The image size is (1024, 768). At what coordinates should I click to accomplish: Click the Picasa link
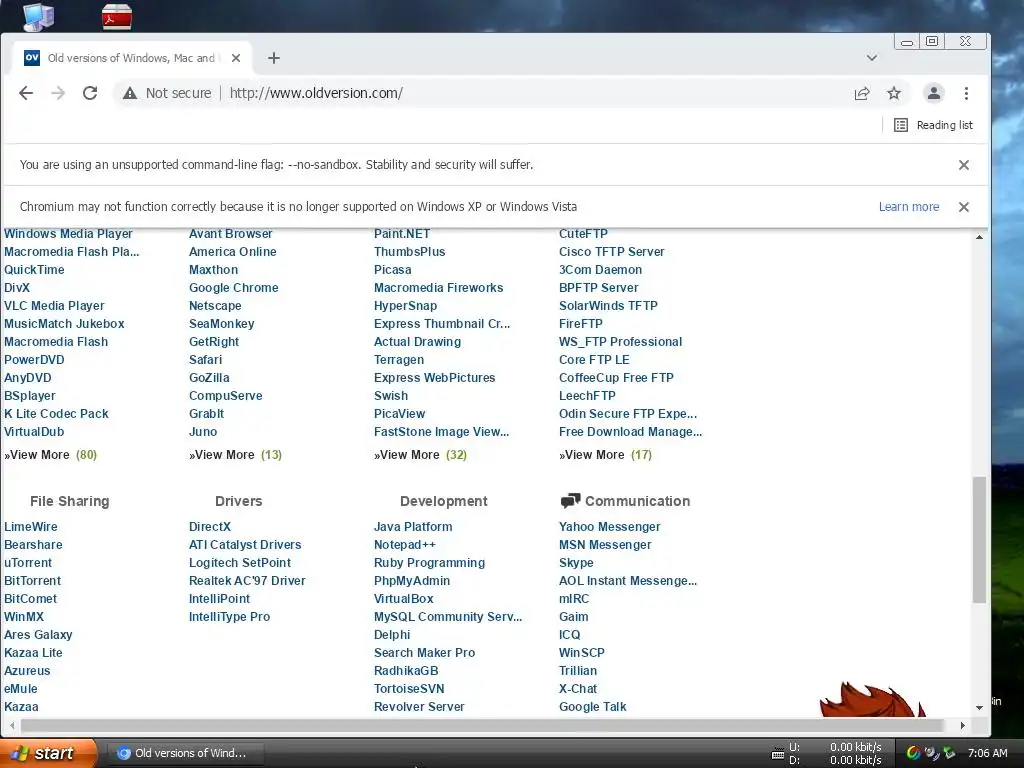[392, 270]
